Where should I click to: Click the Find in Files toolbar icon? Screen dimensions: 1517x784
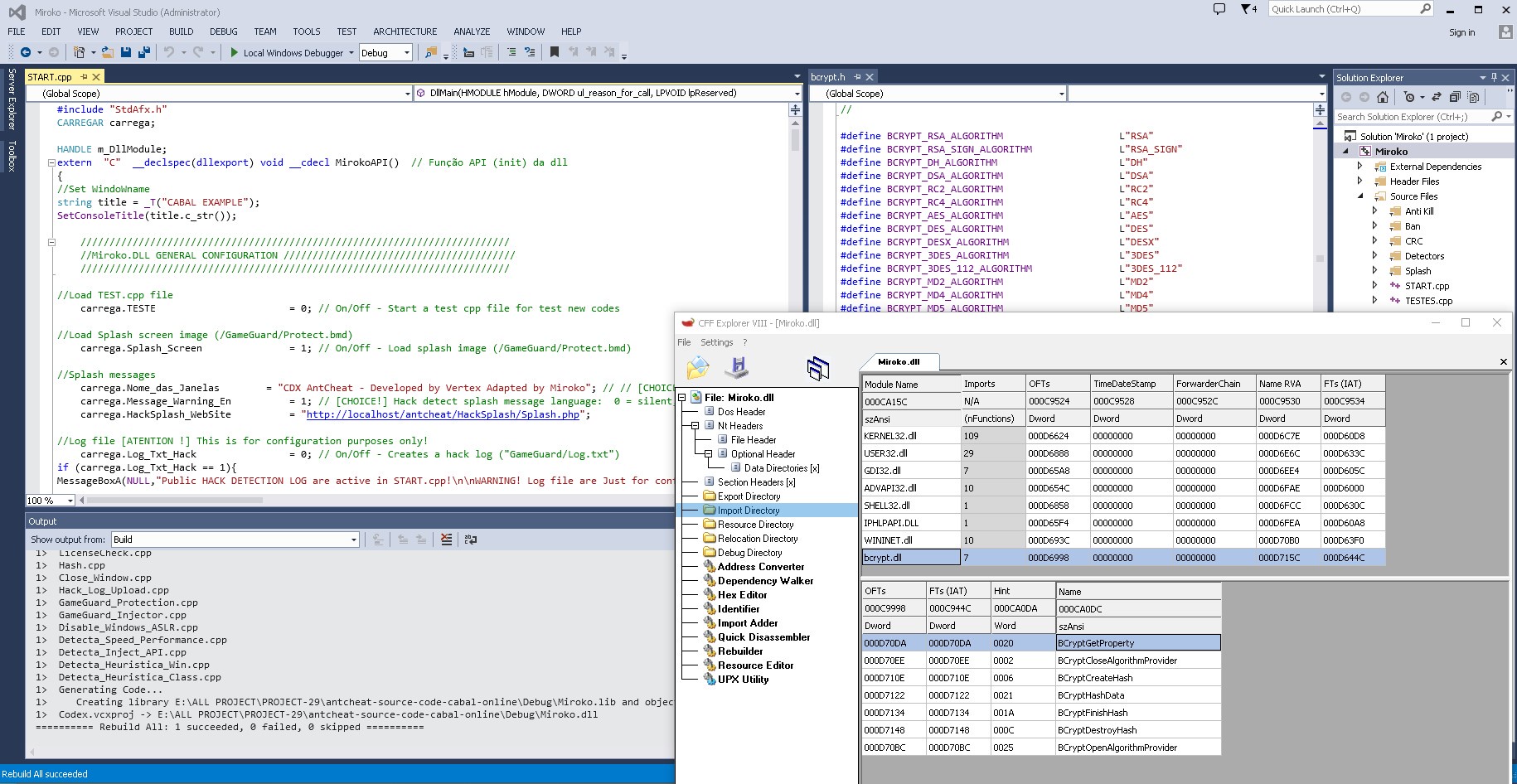point(431,52)
